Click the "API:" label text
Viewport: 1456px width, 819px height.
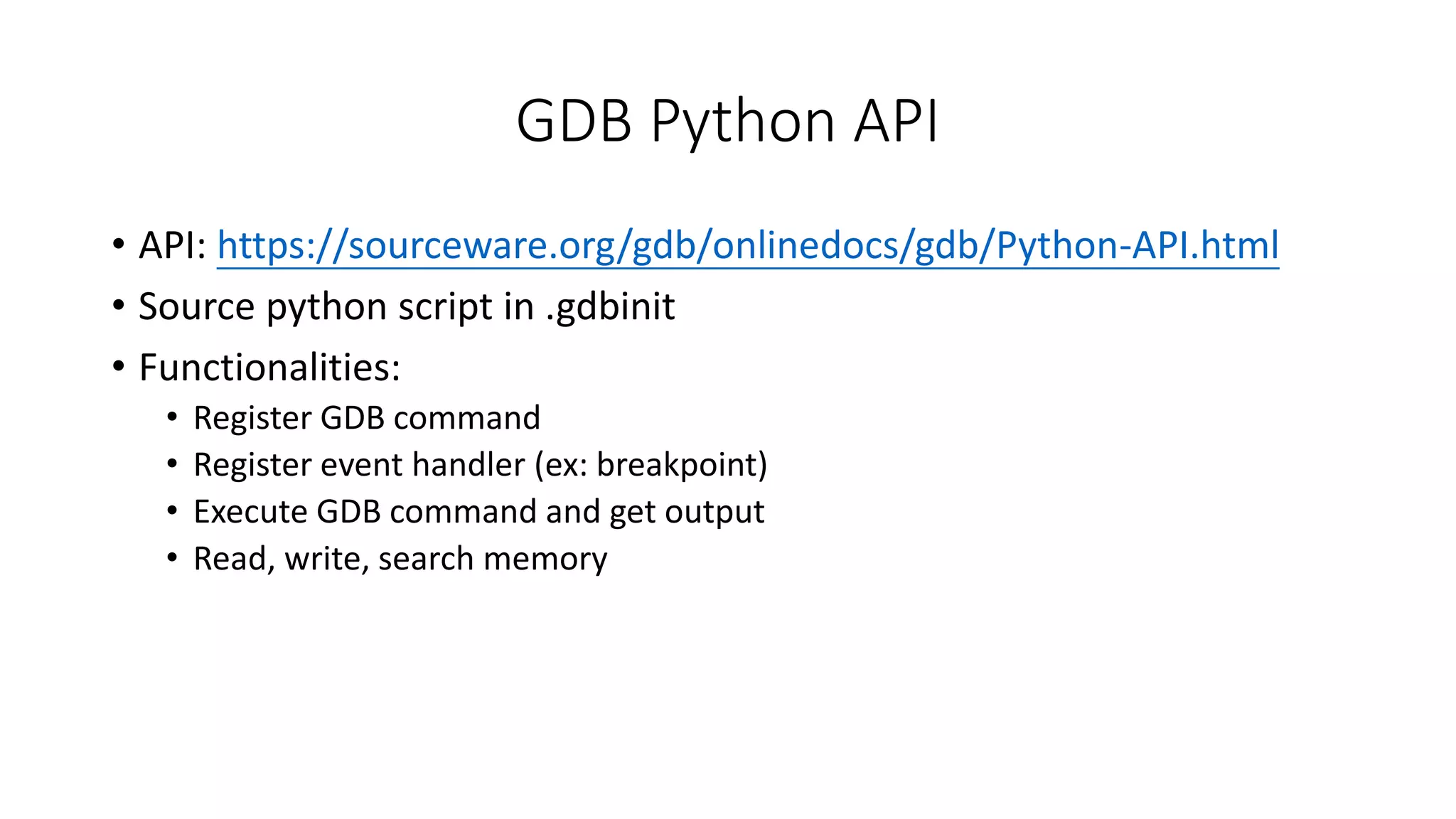(173, 246)
